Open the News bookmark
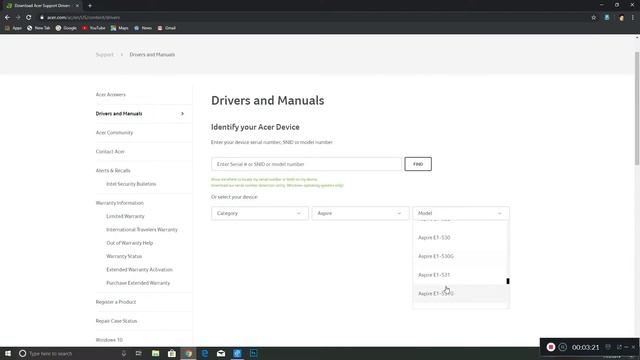Screen dimensions: 640x360 pyautogui.click(x=143, y=28)
